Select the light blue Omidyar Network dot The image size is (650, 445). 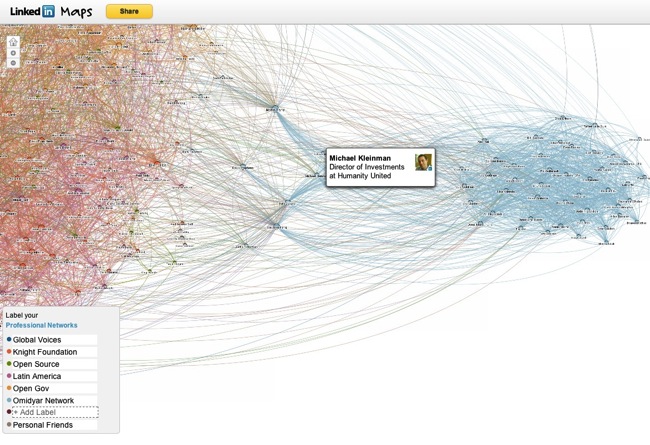(x=9, y=400)
